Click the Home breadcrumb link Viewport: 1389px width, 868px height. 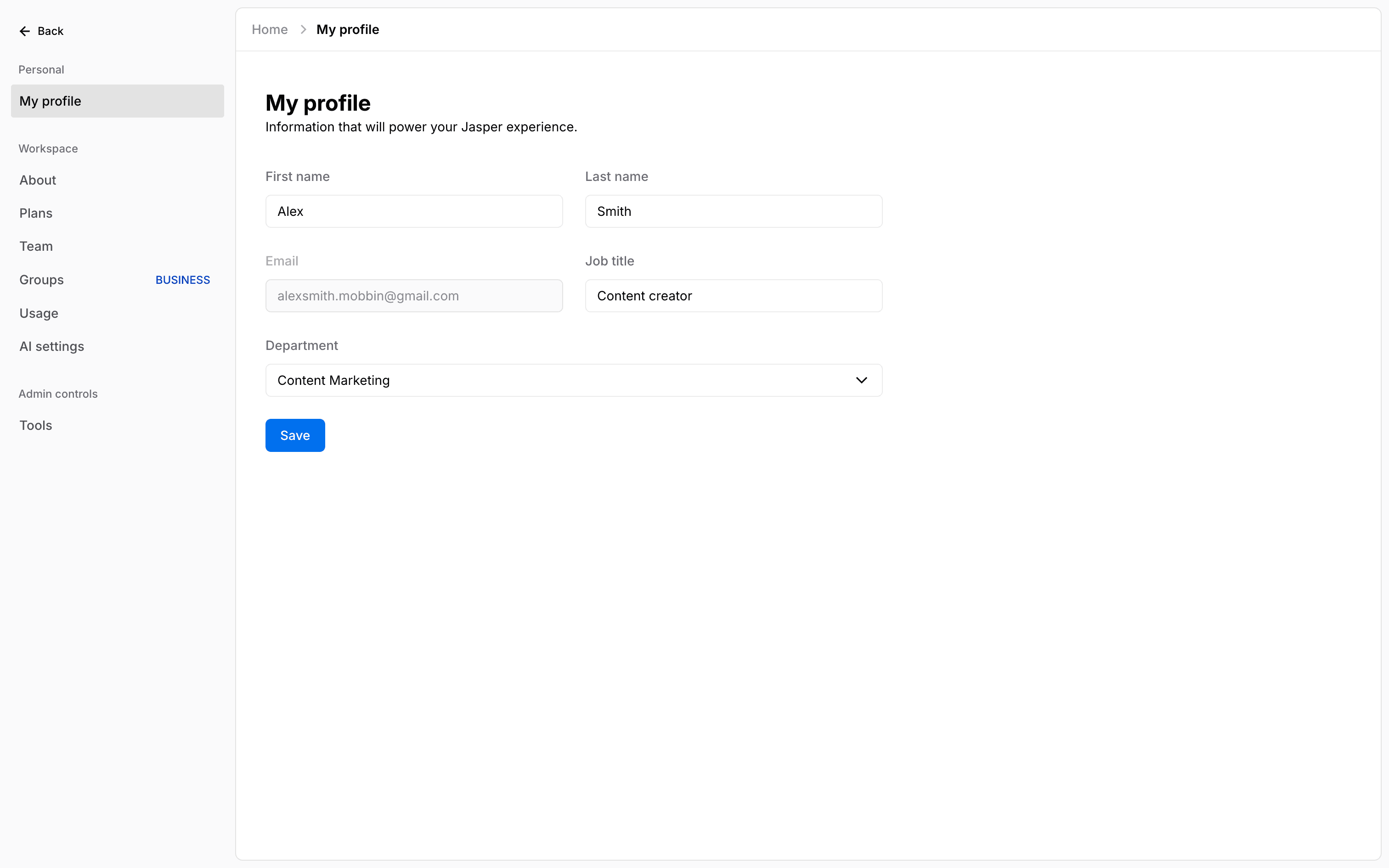(x=270, y=29)
